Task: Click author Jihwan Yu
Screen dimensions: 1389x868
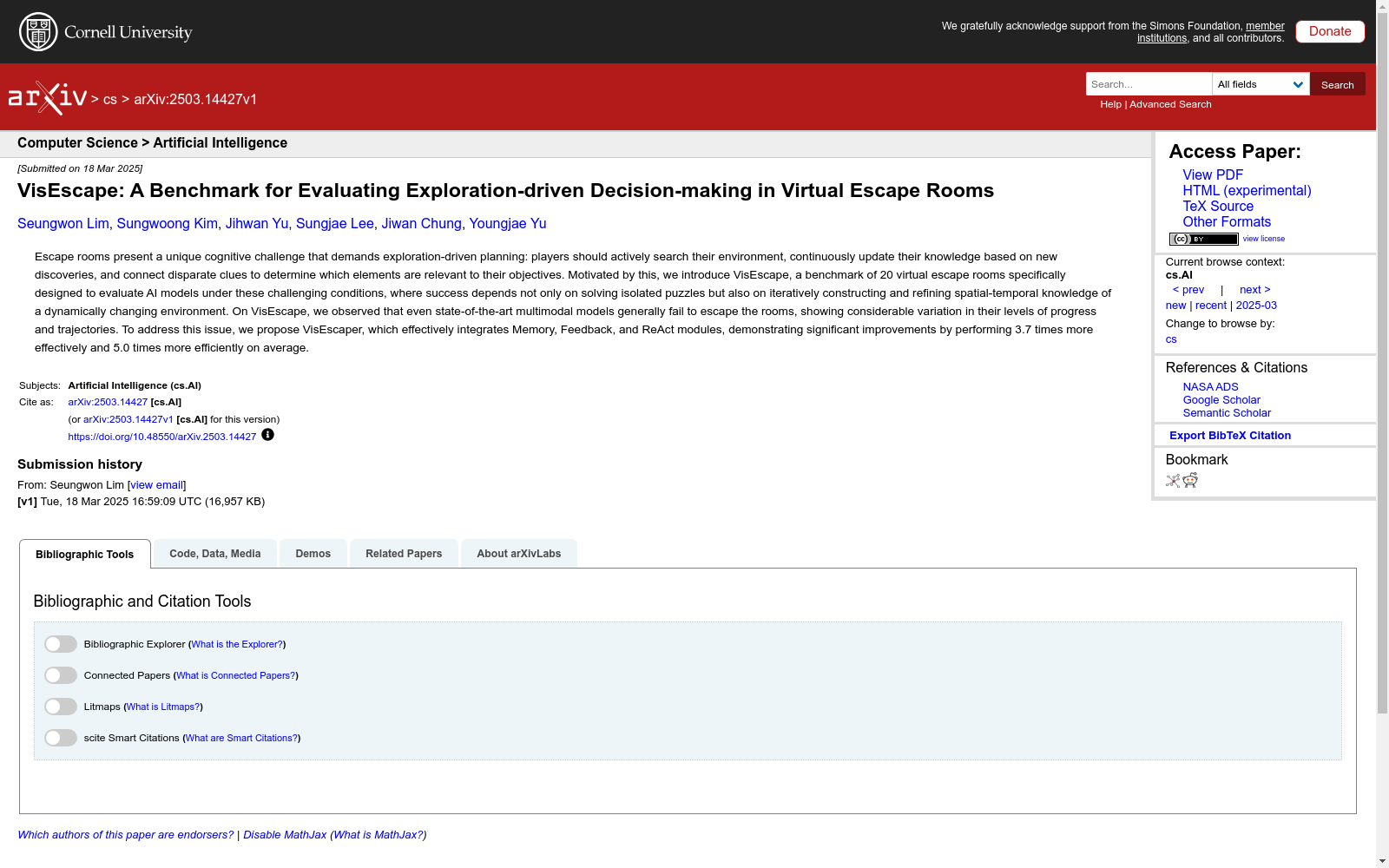Action: tap(257, 224)
